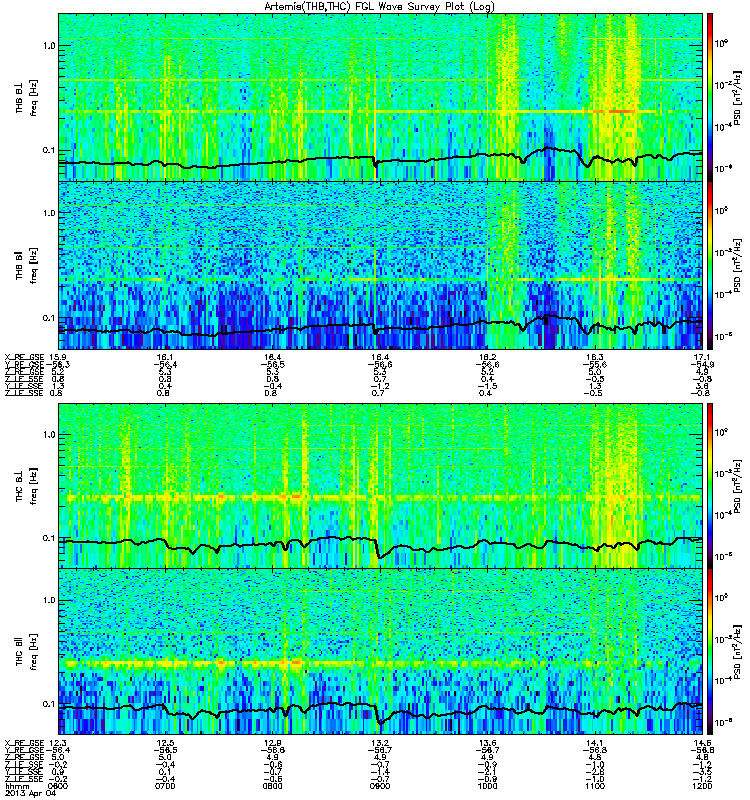Click the 'THC B∥ freq [Hz]' axis label
750x800 pixels.
tap(27, 651)
